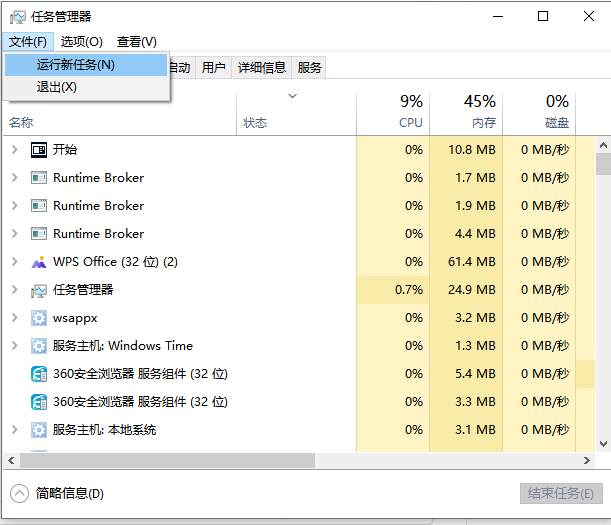This screenshot has width=611, height=525.
Task: Expand the Runtime Broker group using 1.7 MB
Action: tap(15, 178)
